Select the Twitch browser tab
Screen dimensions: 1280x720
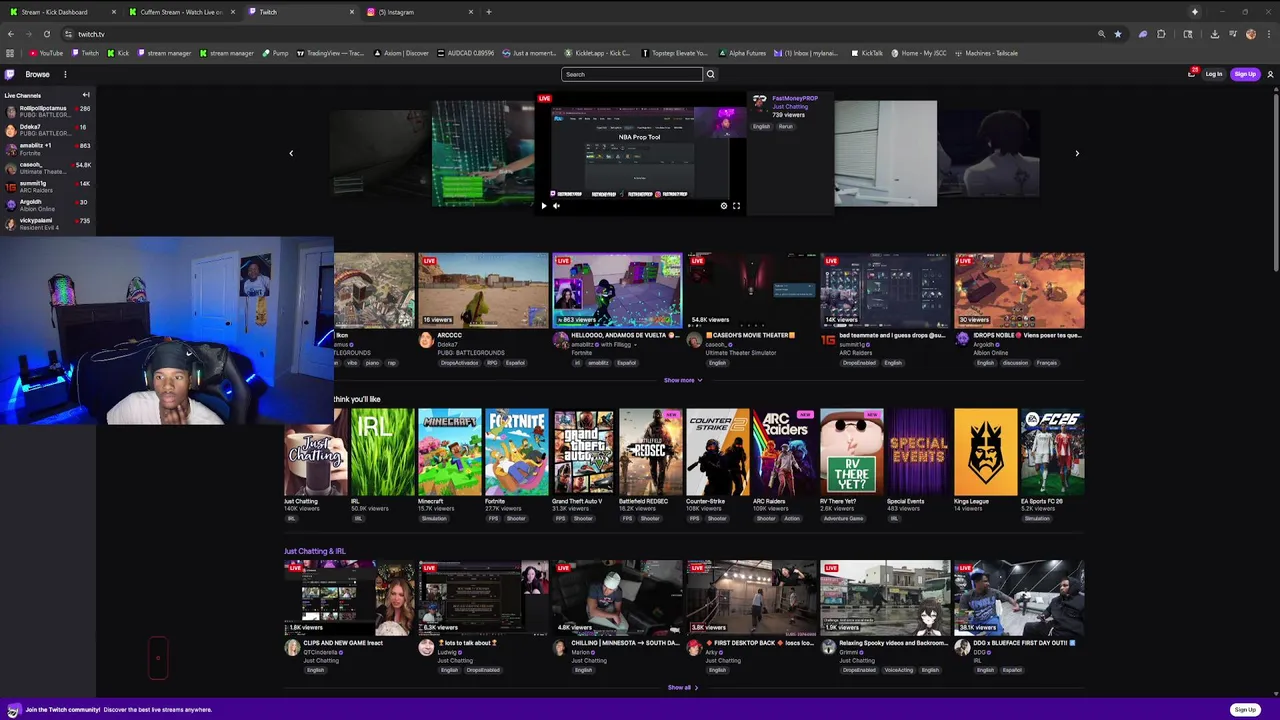pyautogui.click(x=300, y=12)
